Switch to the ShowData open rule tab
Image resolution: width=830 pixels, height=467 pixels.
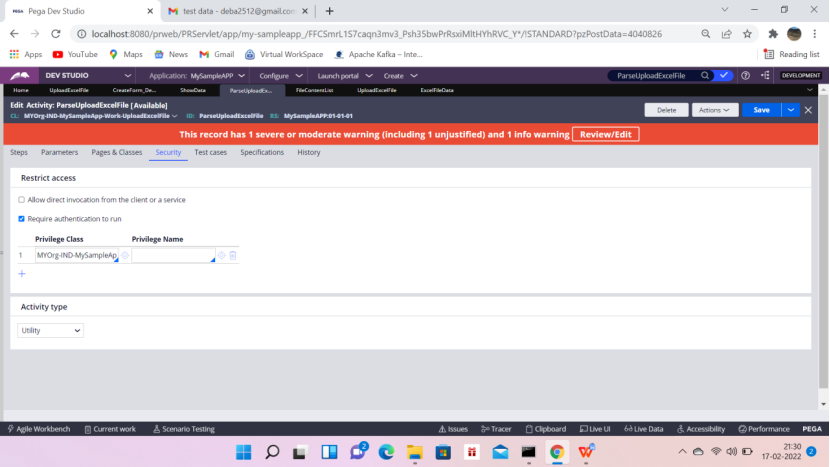coord(193,91)
